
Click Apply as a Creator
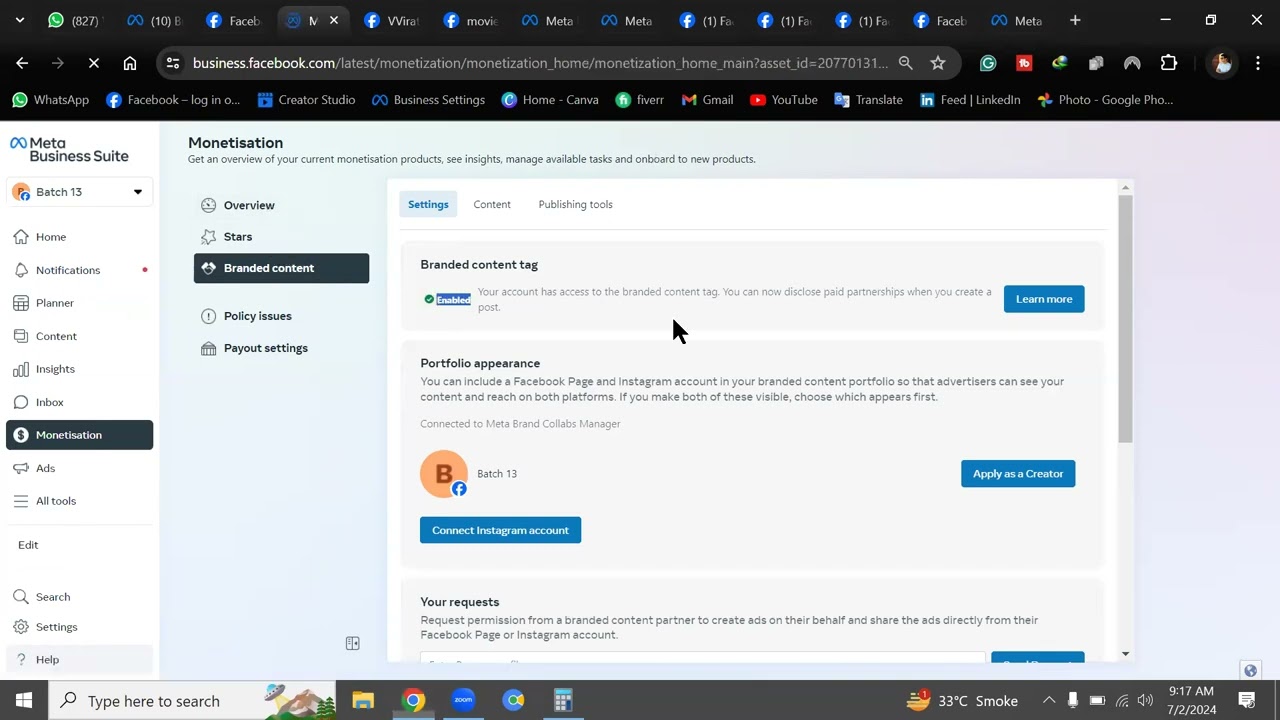(1018, 474)
